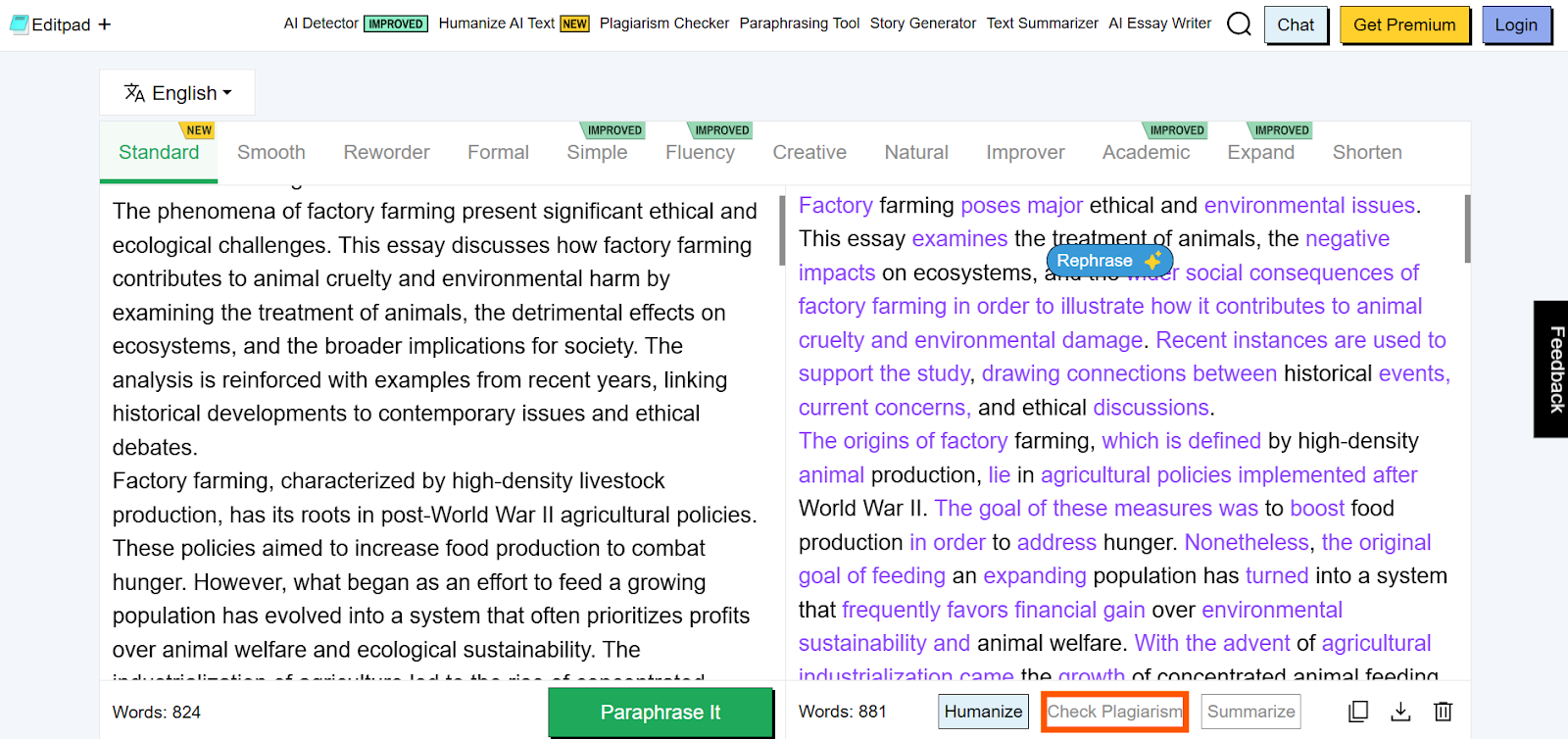This screenshot has height=739, width=1568.
Task: Choose the Fluency mode tab
Action: (700, 152)
